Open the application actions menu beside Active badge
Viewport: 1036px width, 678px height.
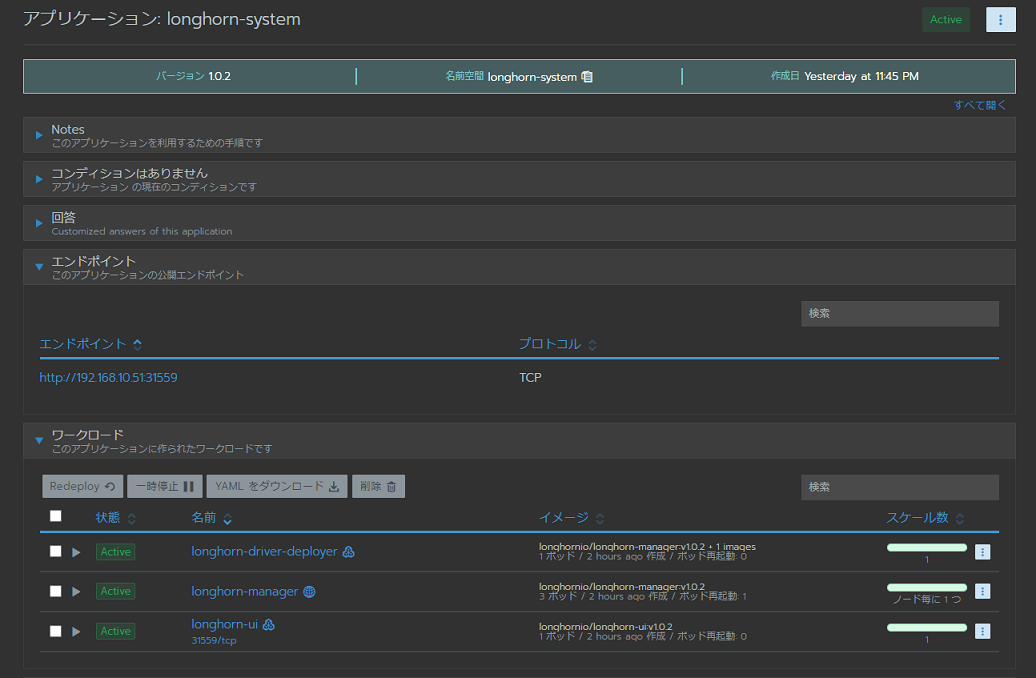coord(1000,20)
